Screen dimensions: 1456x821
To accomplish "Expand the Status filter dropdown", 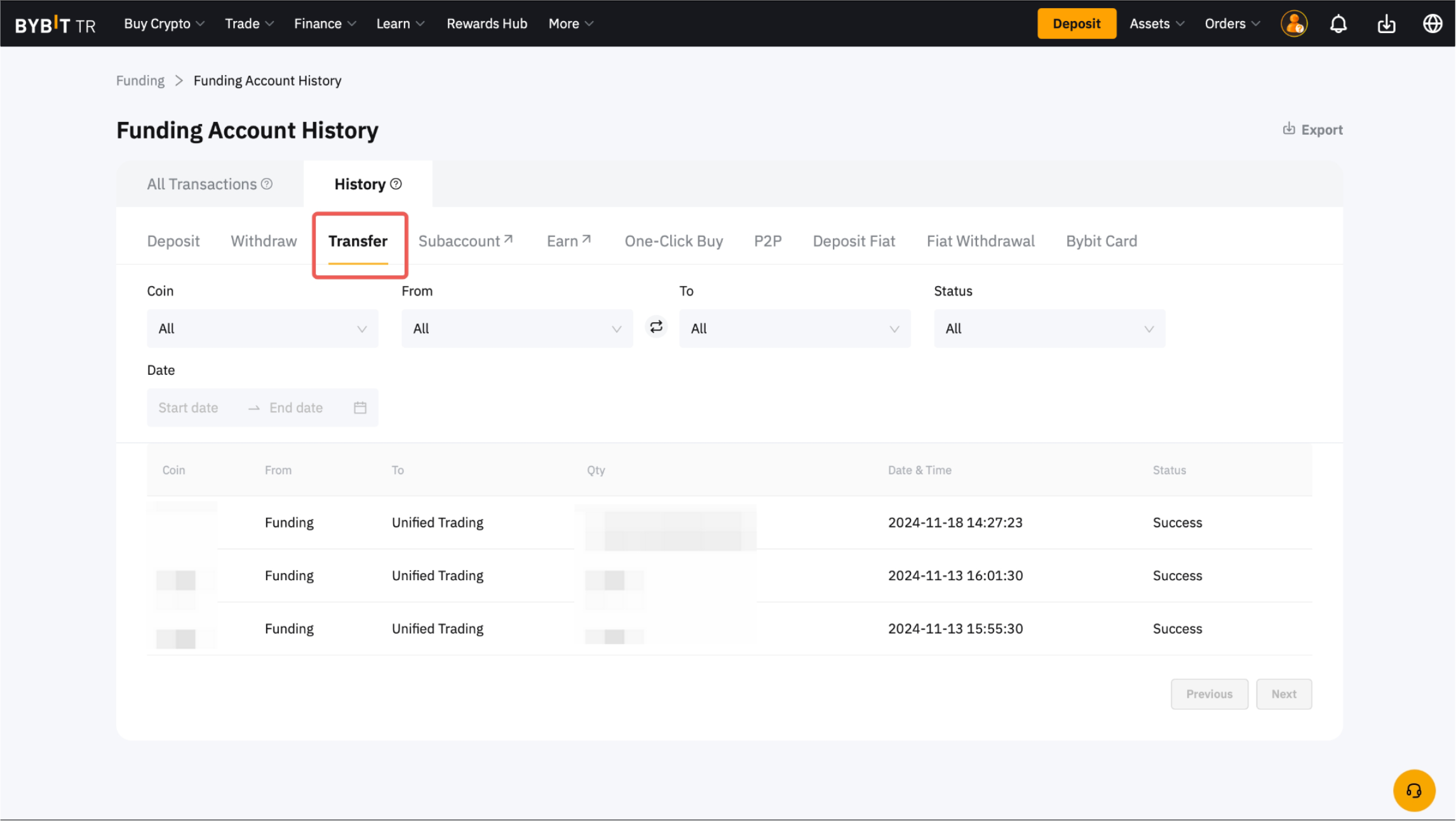I will pyautogui.click(x=1049, y=329).
